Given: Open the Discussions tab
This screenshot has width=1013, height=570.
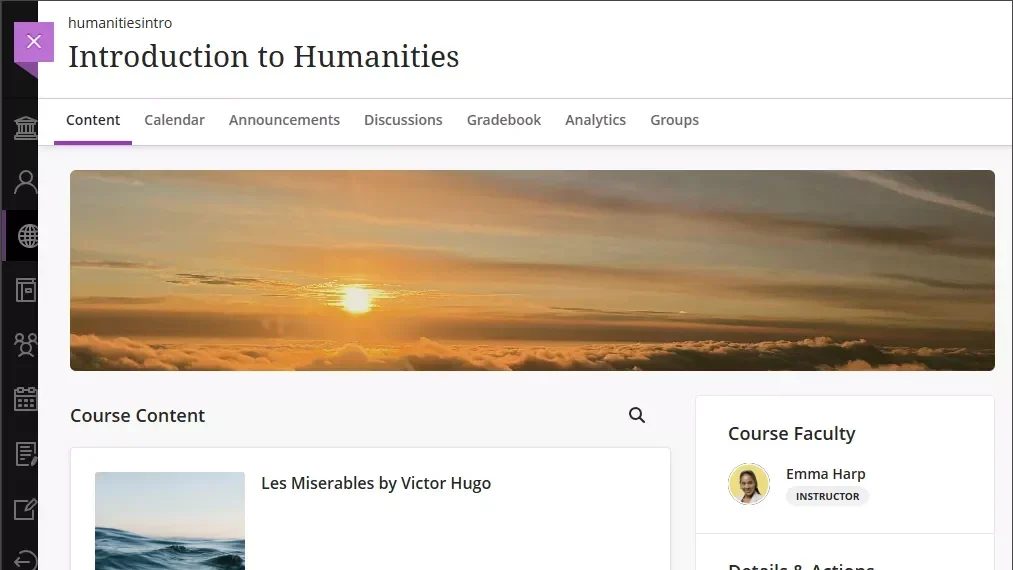Looking at the screenshot, I should 403,120.
